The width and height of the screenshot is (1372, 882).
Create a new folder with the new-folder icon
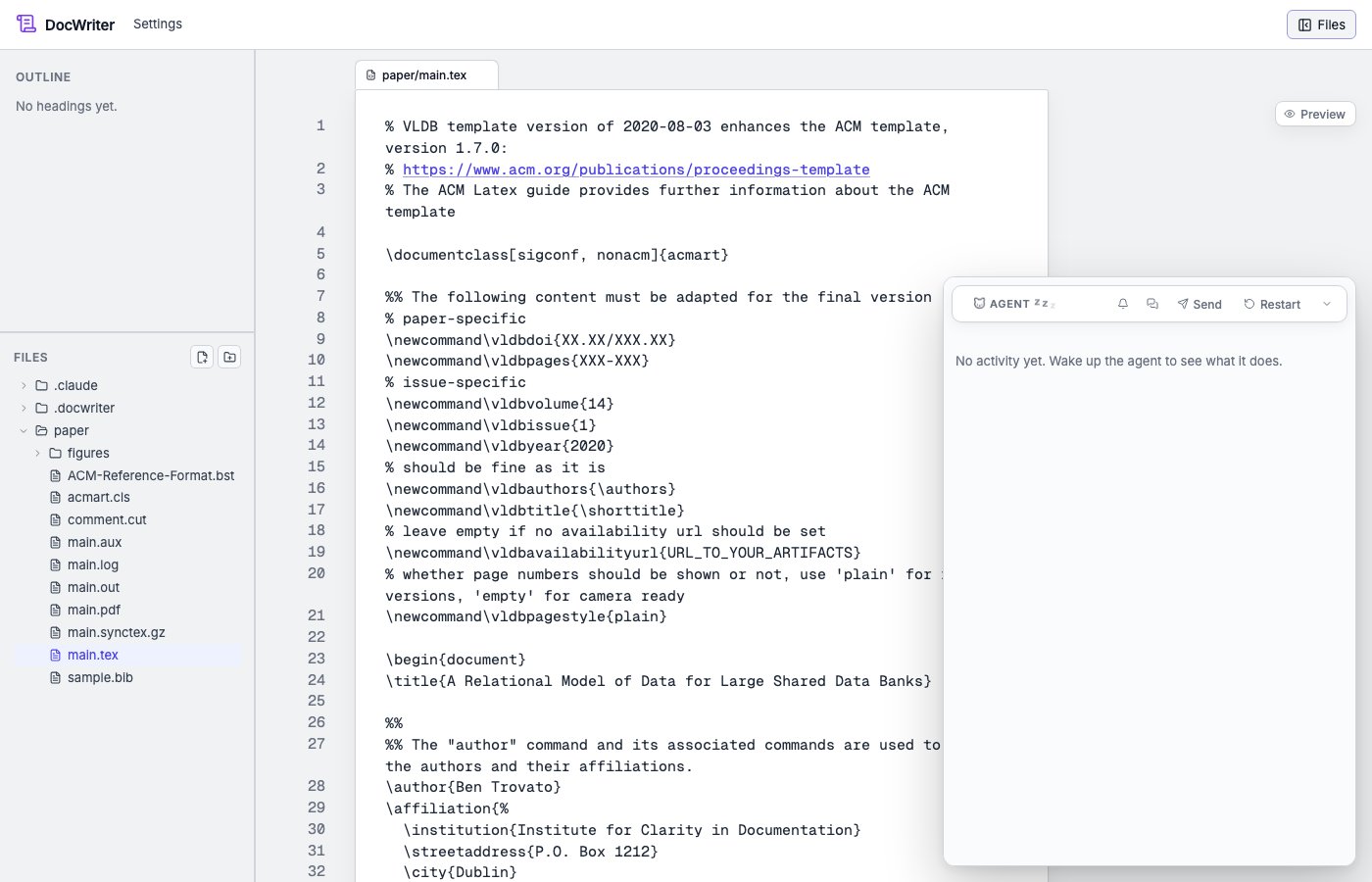tap(229, 357)
